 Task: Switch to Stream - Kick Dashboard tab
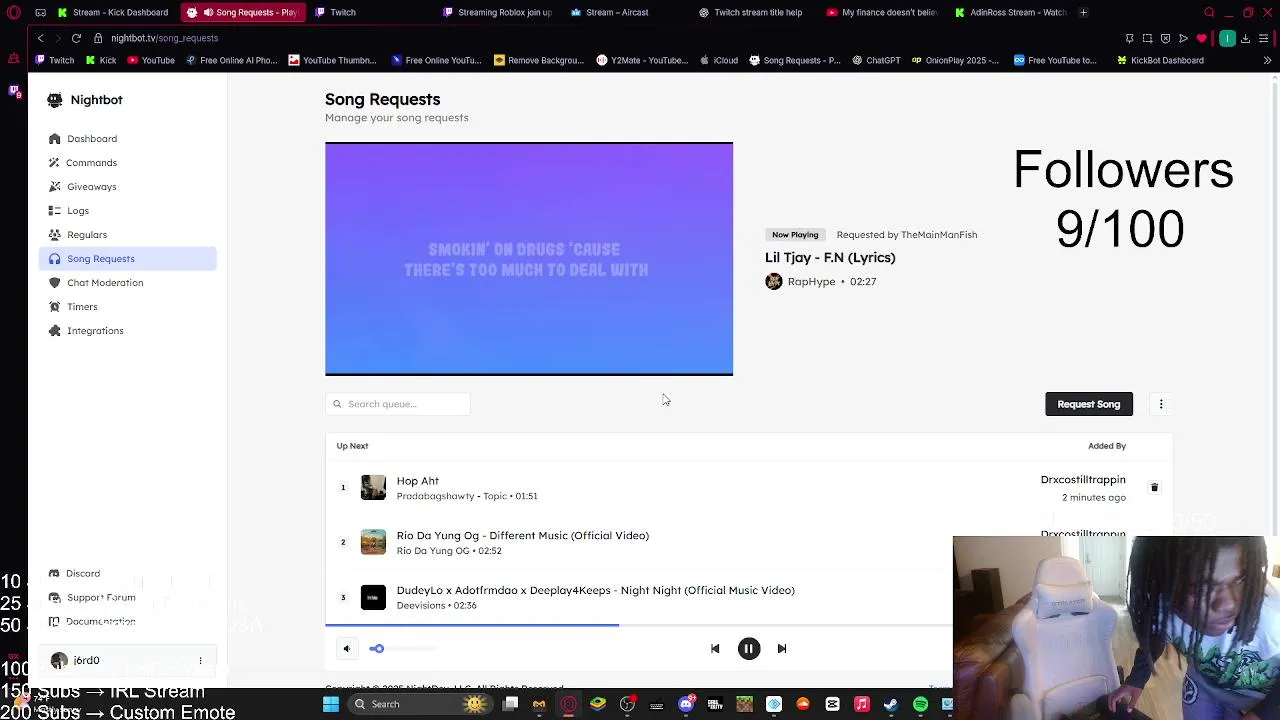coord(112,12)
